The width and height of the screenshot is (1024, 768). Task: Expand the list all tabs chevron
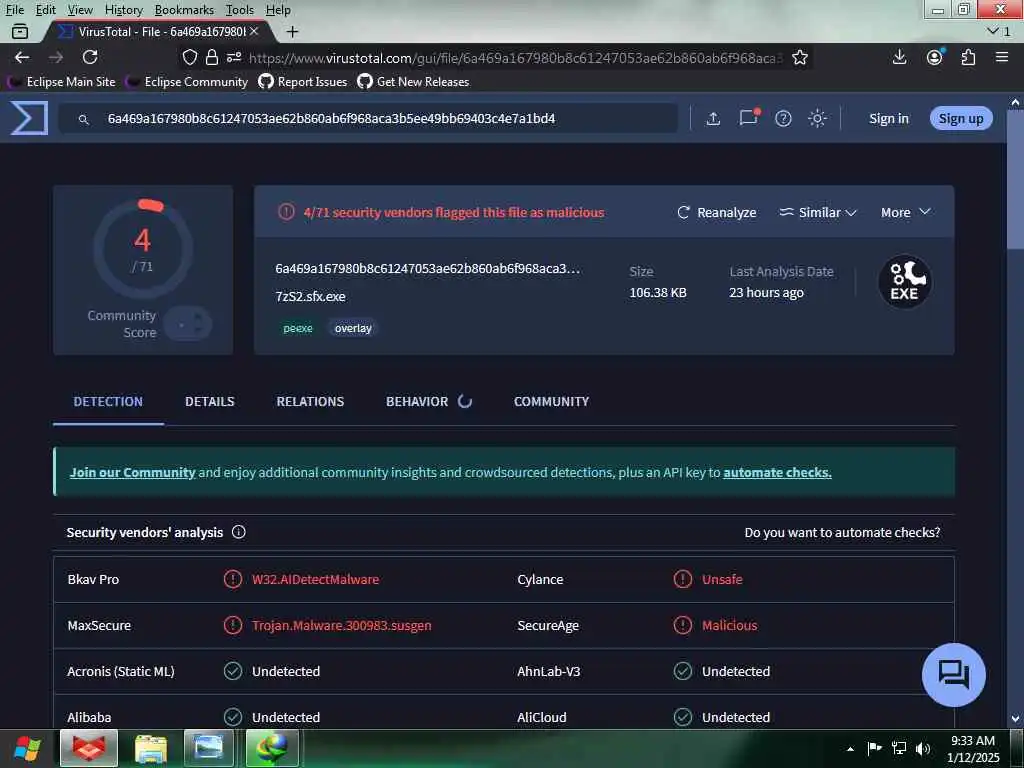click(993, 31)
